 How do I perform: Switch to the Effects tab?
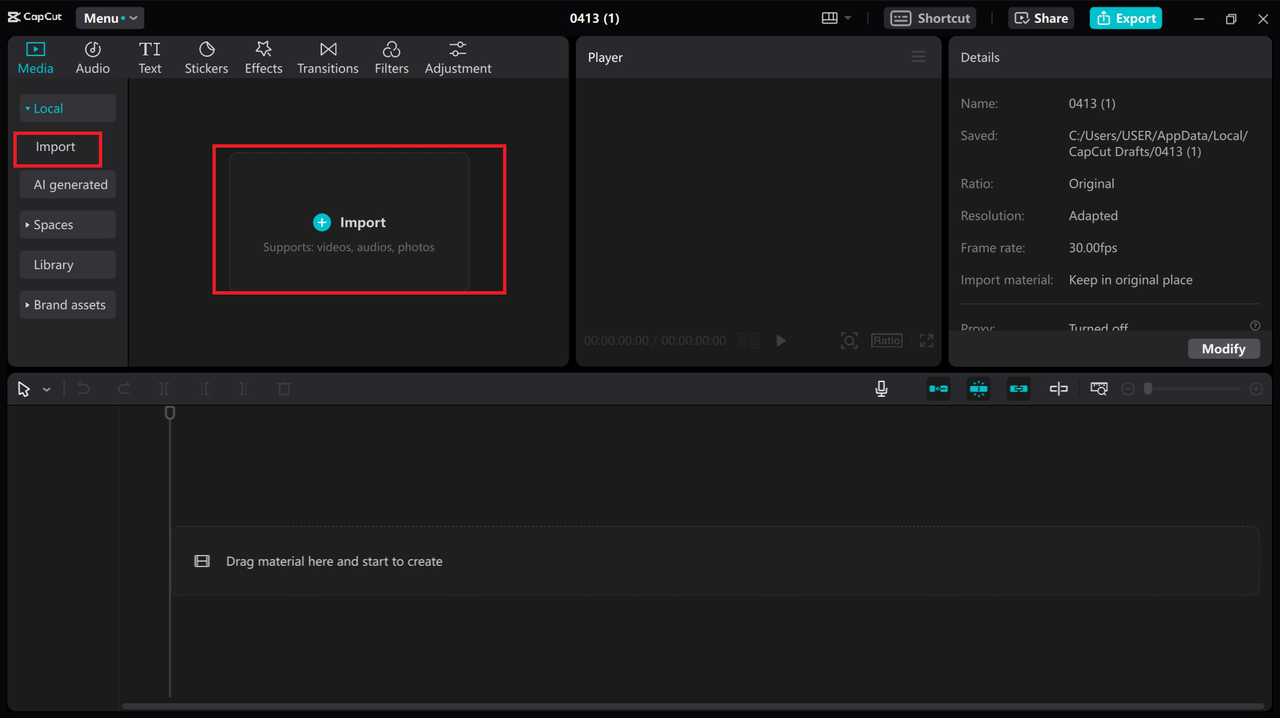click(264, 58)
